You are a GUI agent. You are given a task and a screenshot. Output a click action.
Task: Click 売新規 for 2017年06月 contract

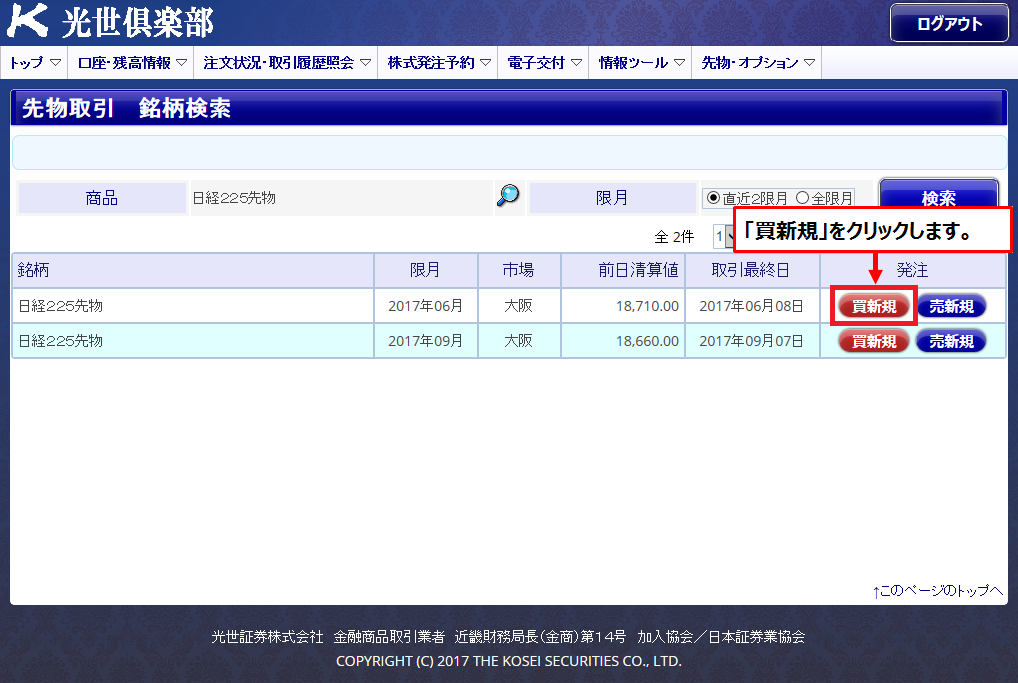[x=951, y=306]
